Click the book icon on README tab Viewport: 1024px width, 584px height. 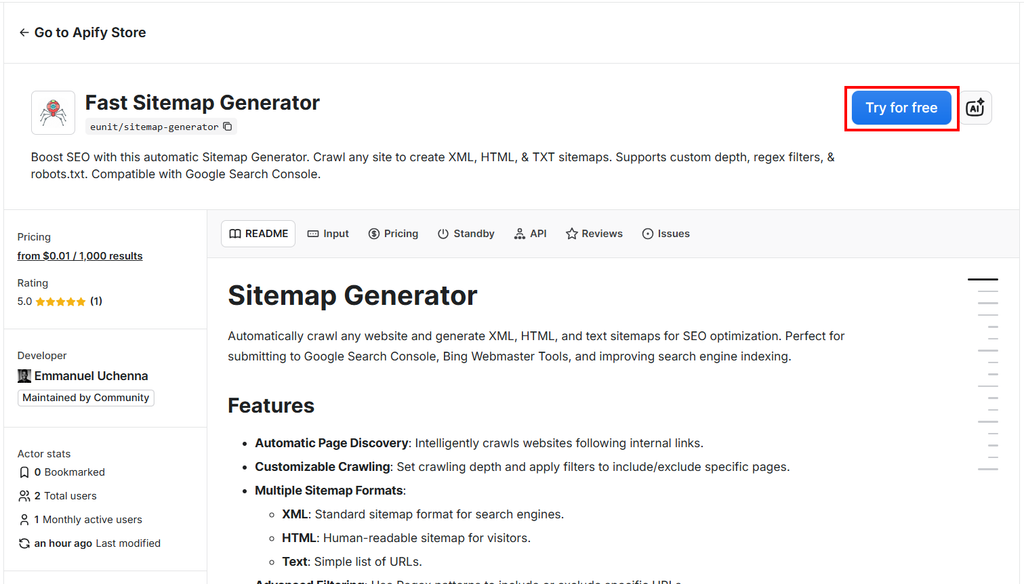(x=235, y=234)
